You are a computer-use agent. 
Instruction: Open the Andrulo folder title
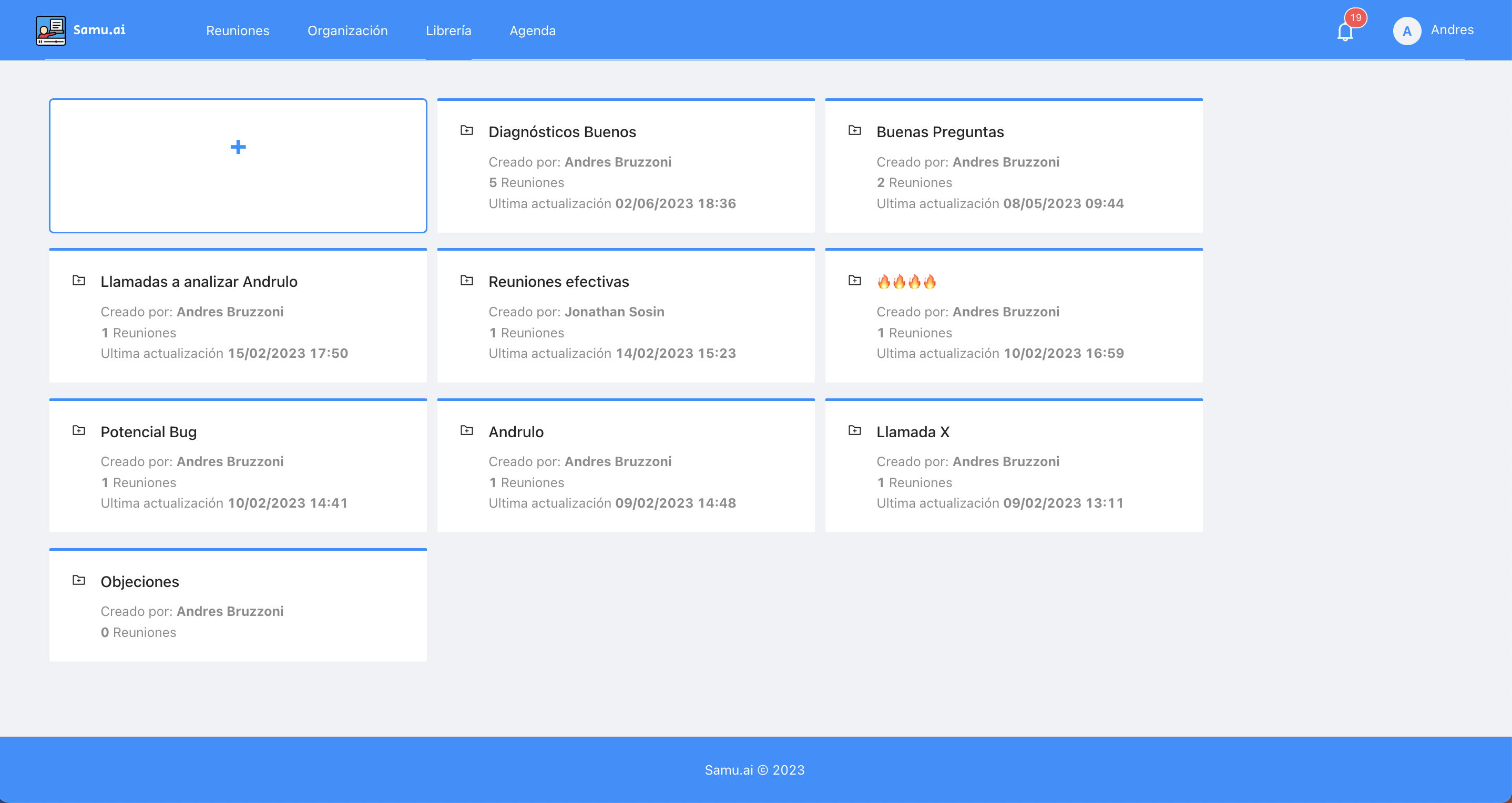pos(516,431)
